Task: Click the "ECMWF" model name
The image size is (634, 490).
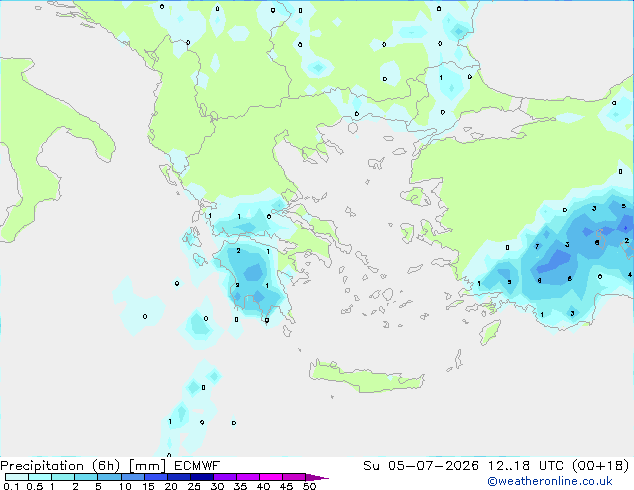Action: 197,466
